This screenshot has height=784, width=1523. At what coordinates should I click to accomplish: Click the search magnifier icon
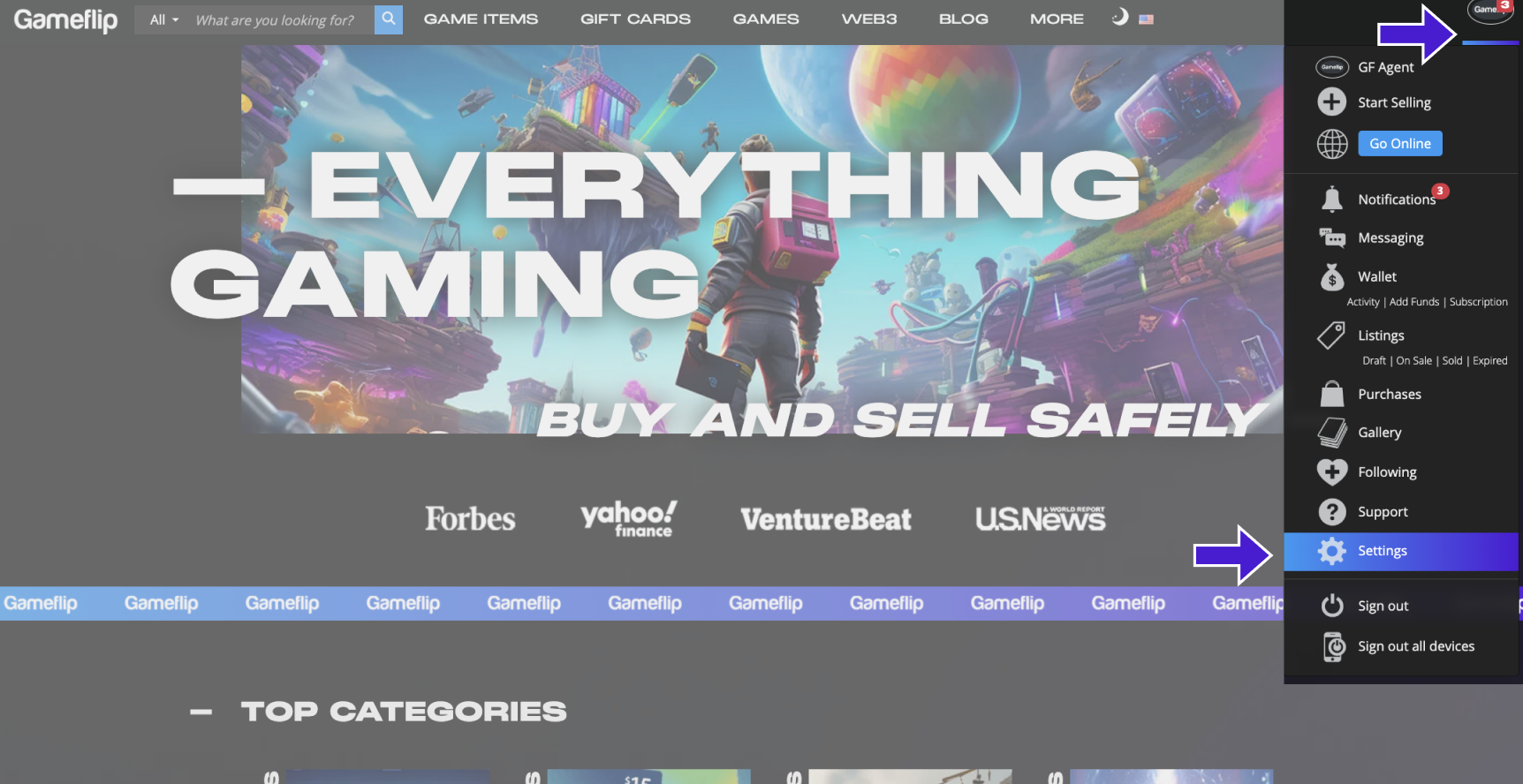[388, 19]
